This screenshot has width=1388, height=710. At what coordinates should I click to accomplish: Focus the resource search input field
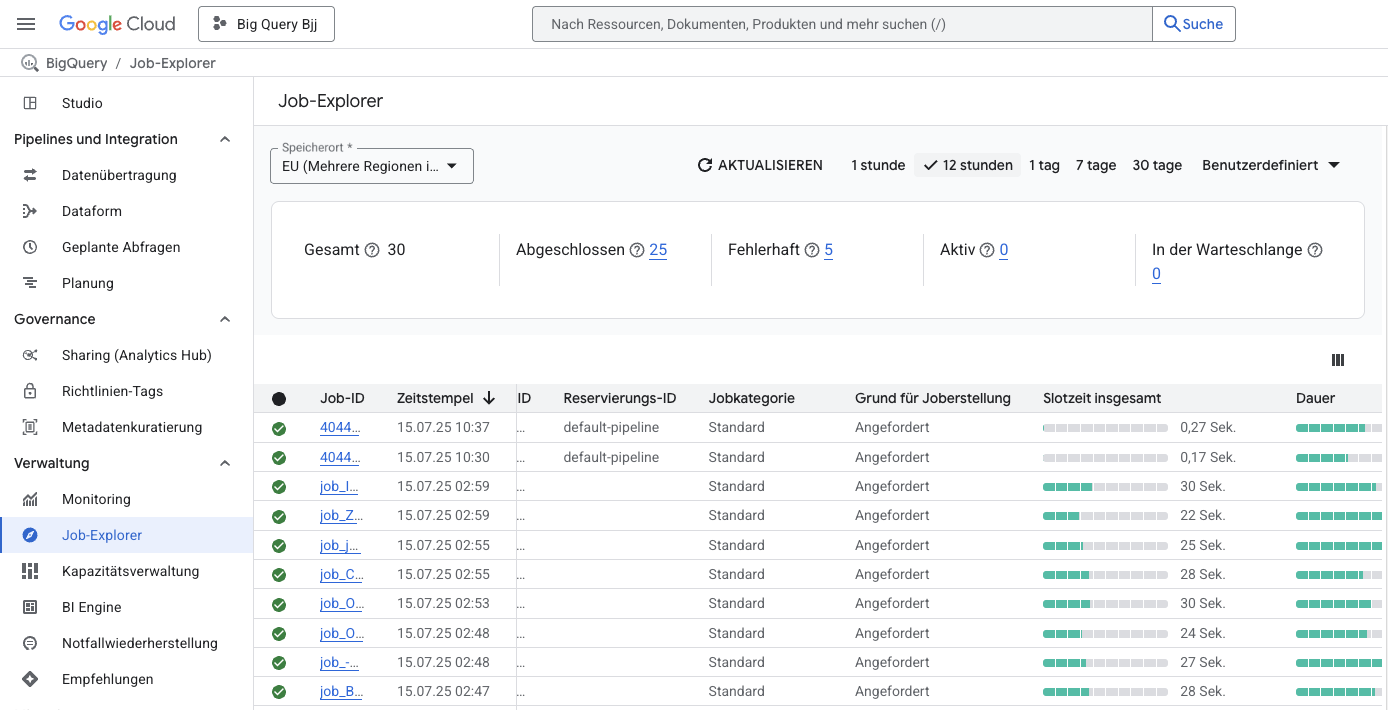click(842, 24)
